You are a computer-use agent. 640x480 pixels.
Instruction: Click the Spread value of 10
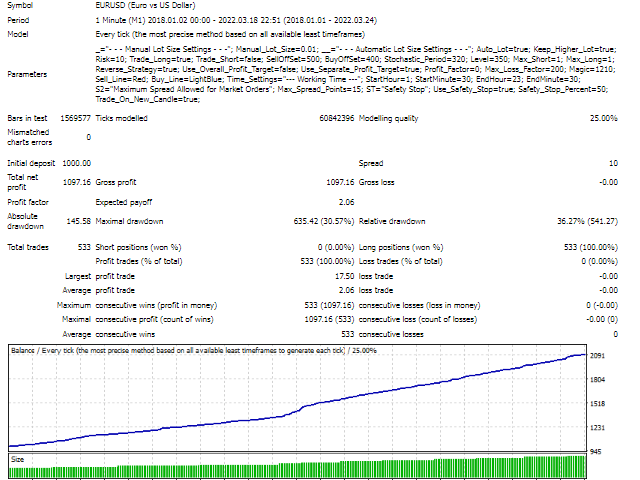point(612,162)
